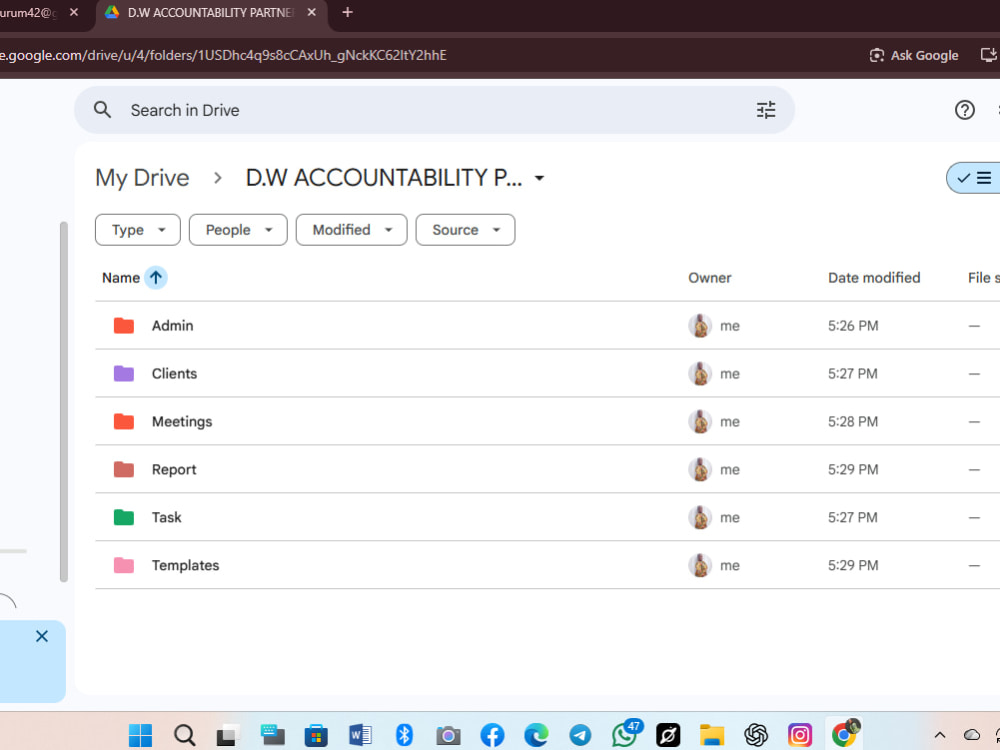This screenshot has width=1000, height=750.
Task: Click the install app icon in address bar
Action: 988,55
